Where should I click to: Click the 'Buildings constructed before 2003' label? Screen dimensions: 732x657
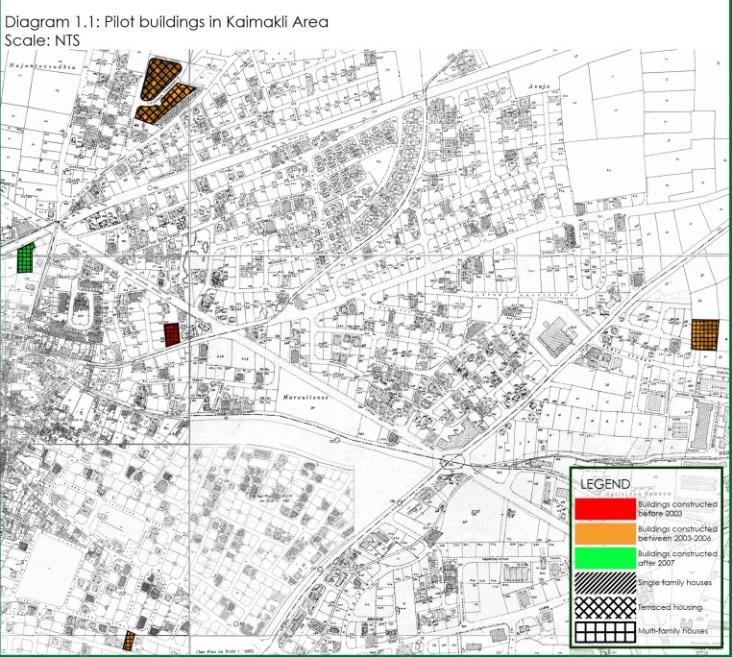[x=677, y=509]
